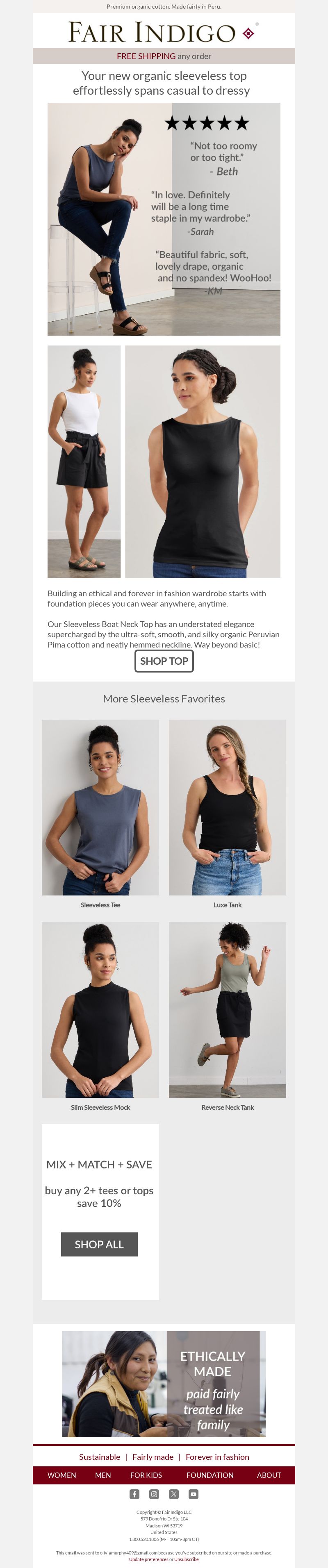Open the Luxe Tank product photo

(x=227, y=807)
